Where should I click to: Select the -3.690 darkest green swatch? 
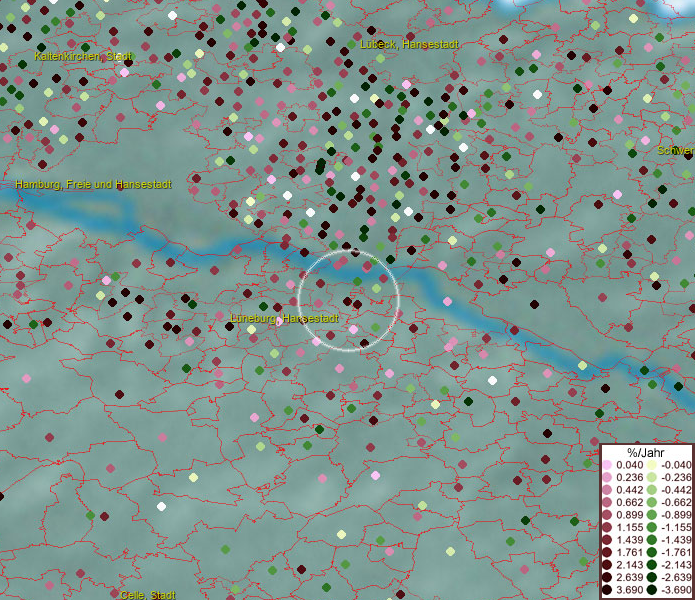click(x=652, y=590)
